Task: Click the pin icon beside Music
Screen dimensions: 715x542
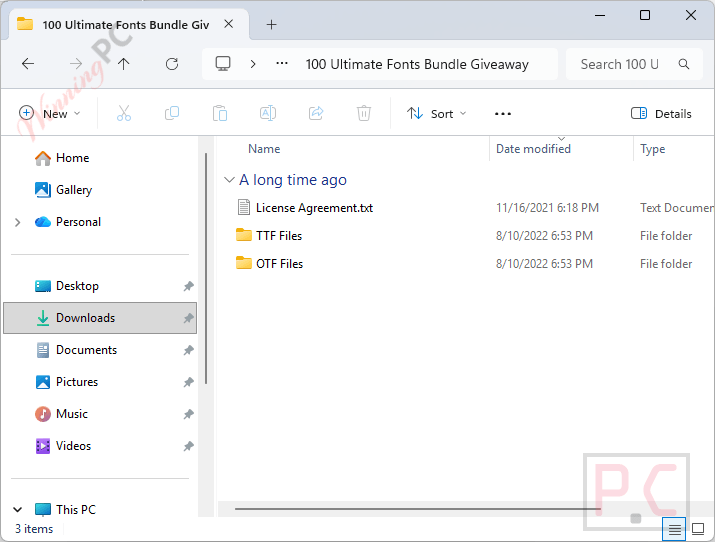Action: (188, 414)
